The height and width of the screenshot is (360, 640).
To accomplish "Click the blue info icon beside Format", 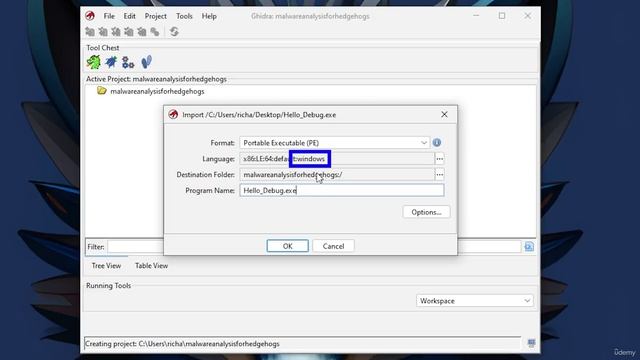I will tap(437, 142).
